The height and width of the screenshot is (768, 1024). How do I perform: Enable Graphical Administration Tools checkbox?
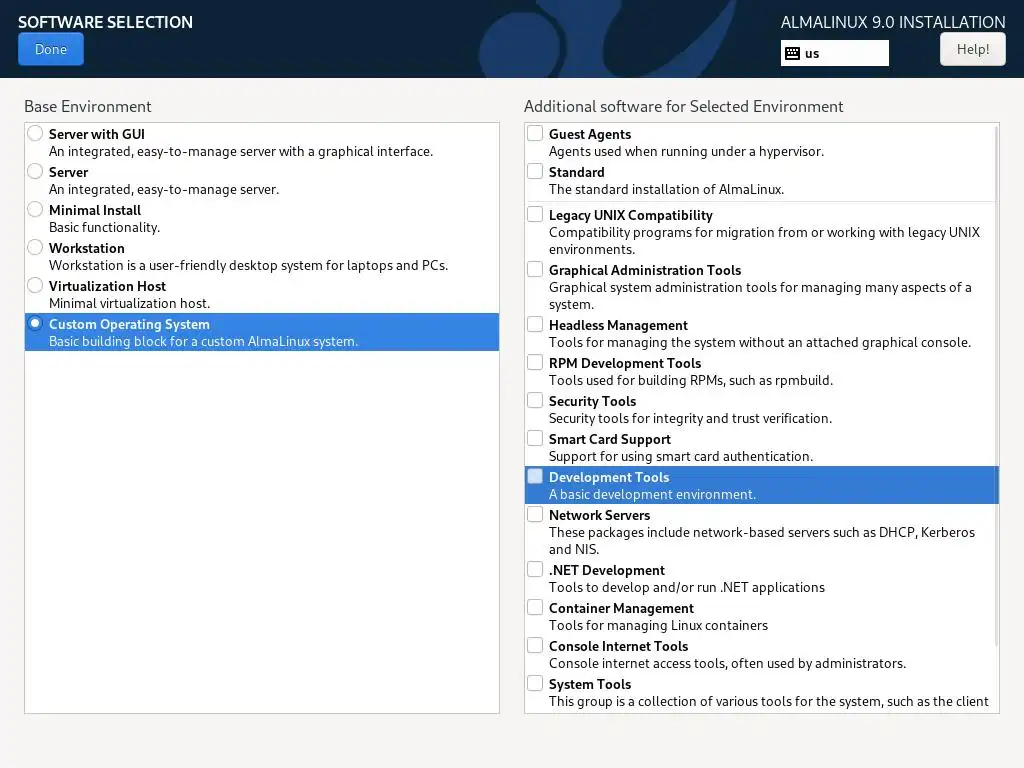(536, 270)
